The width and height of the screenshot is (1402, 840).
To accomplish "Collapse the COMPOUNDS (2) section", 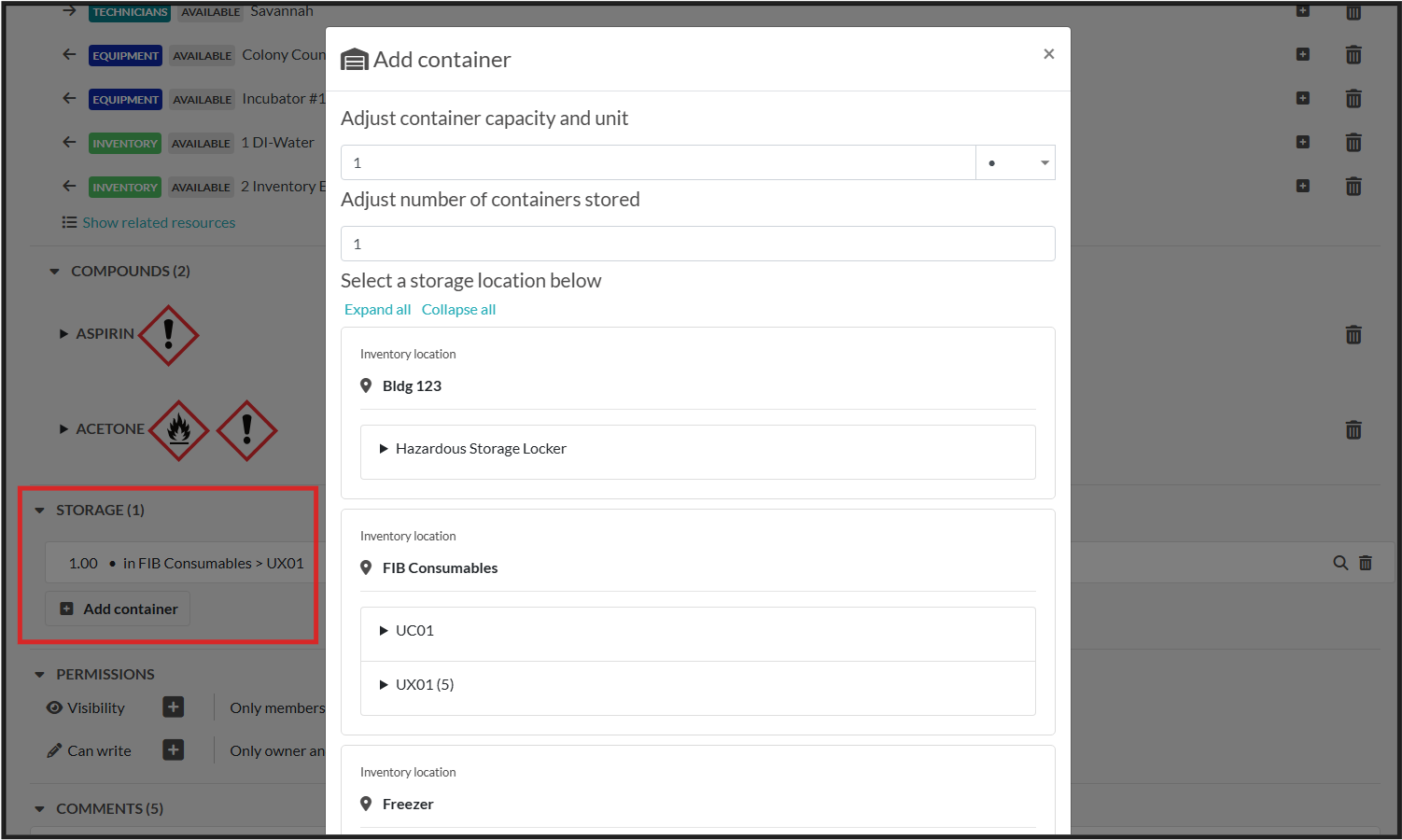I will click(54, 272).
